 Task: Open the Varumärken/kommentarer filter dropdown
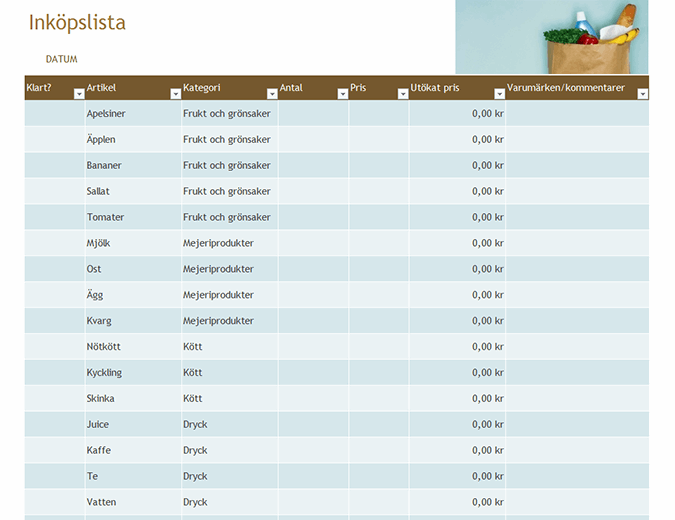click(x=642, y=93)
